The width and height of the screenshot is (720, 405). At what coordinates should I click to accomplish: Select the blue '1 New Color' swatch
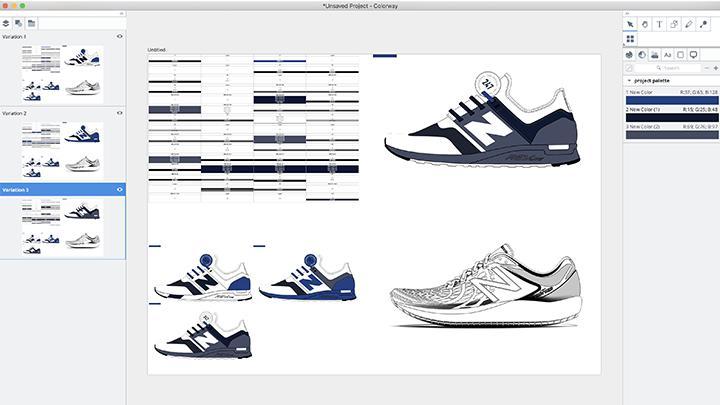671,97
